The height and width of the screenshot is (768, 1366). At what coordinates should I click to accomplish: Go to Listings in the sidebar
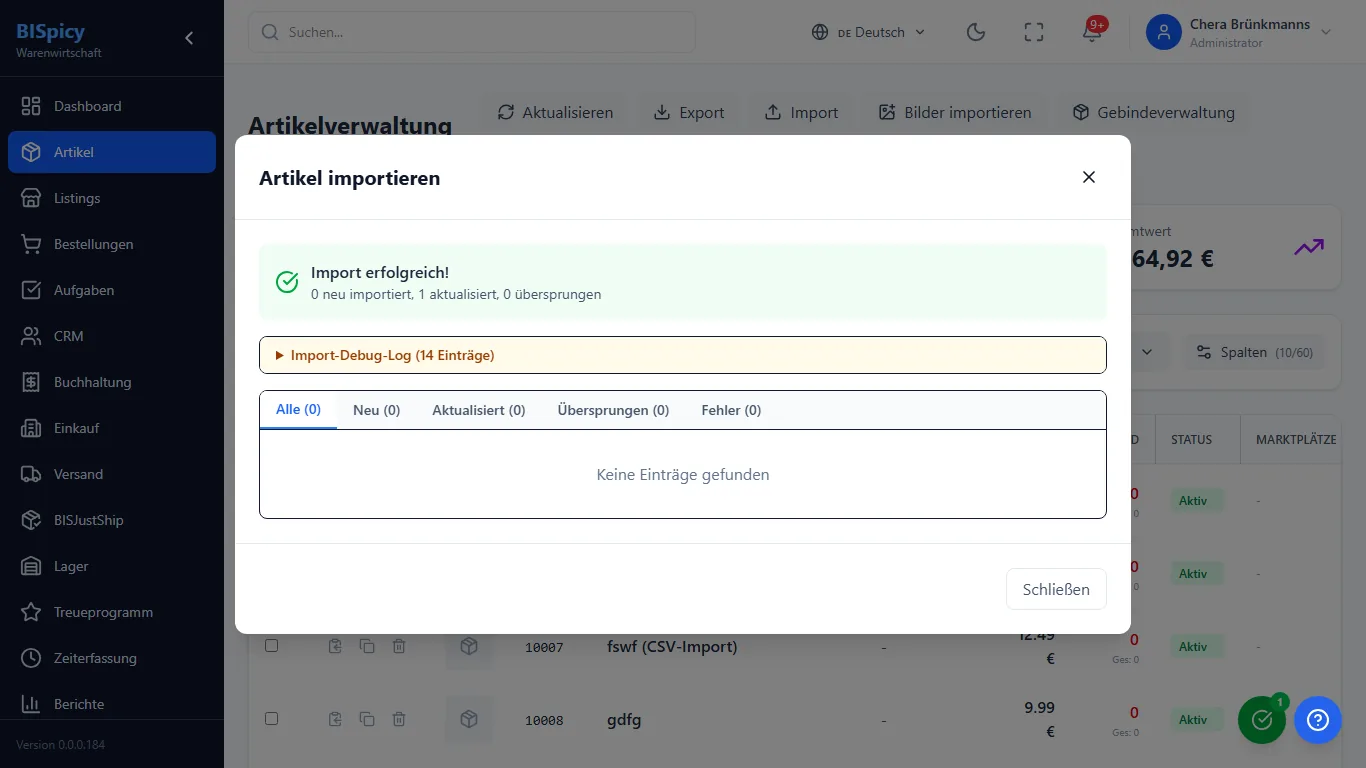[x=112, y=198]
